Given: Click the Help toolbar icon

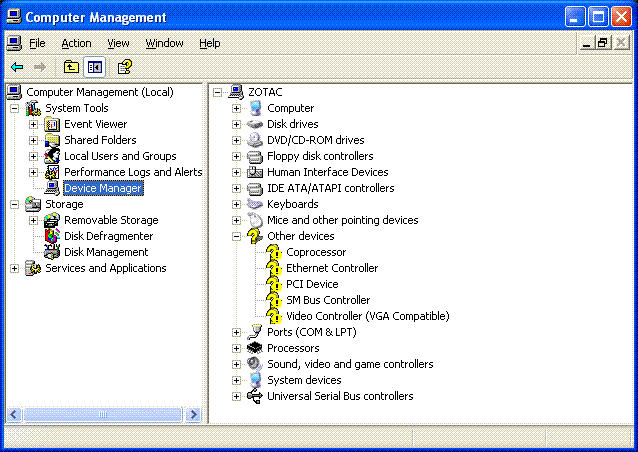Looking at the screenshot, I should coord(124,67).
